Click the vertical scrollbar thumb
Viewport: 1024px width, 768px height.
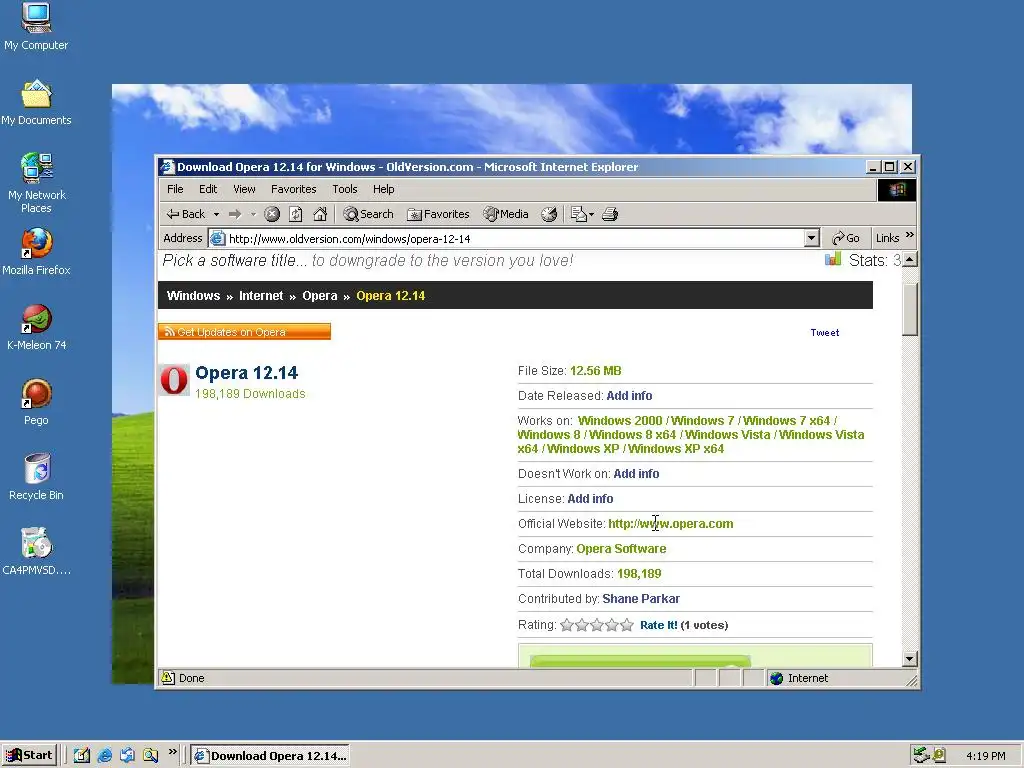tap(910, 310)
